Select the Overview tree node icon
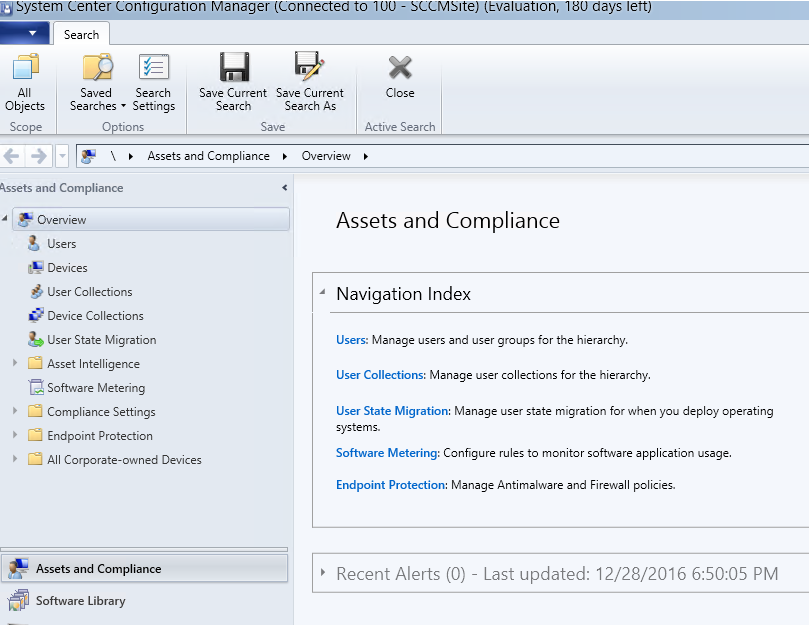This screenshot has height=625, width=809. click(25, 219)
